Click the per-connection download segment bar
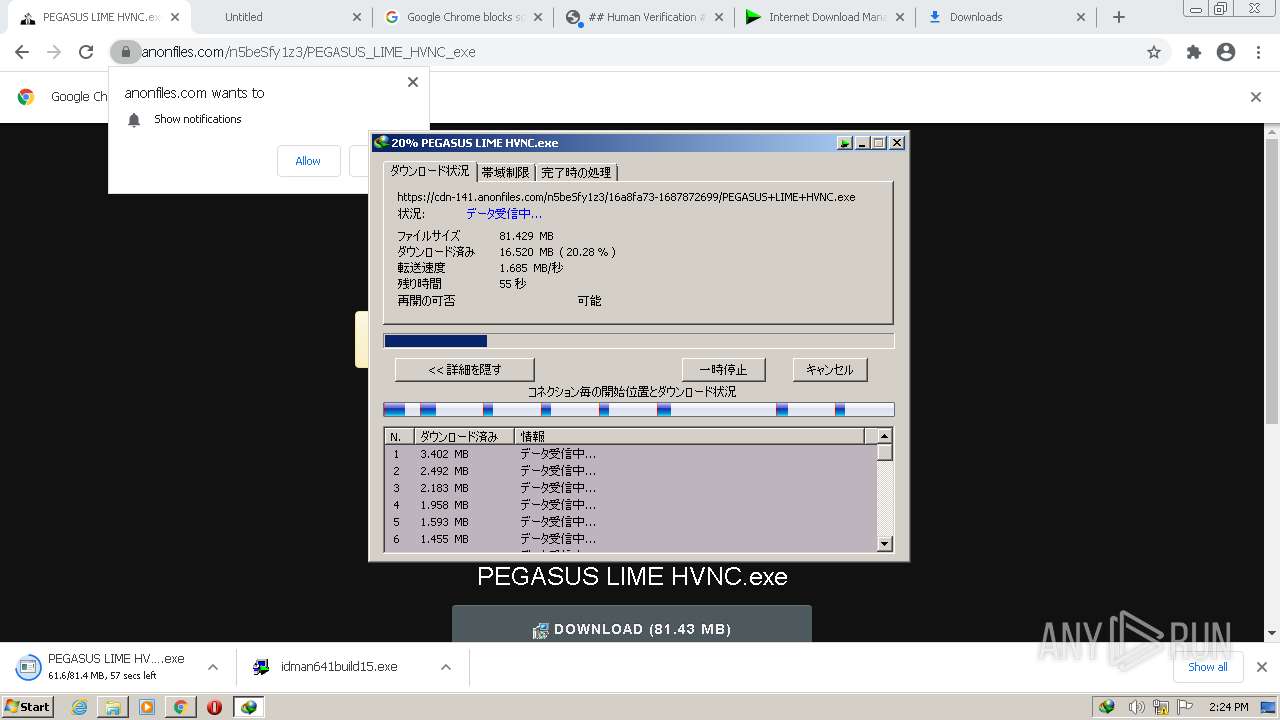This screenshot has height=720, width=1280. [639, 410]
